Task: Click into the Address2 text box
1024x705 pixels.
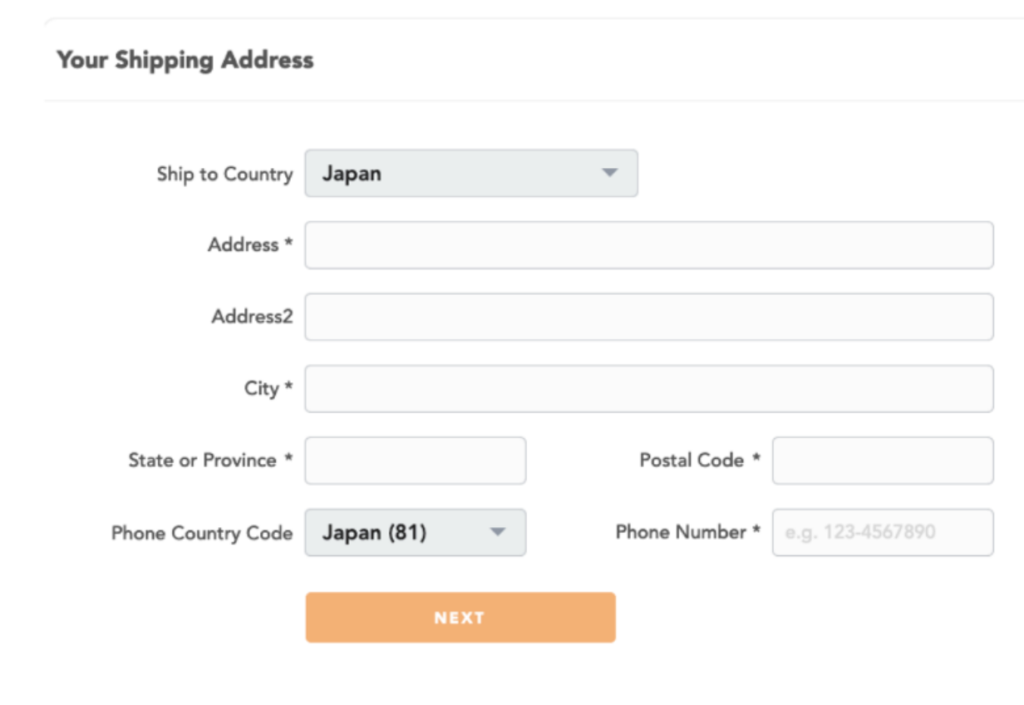Action: pyautogui.click(x=648, y=317)
